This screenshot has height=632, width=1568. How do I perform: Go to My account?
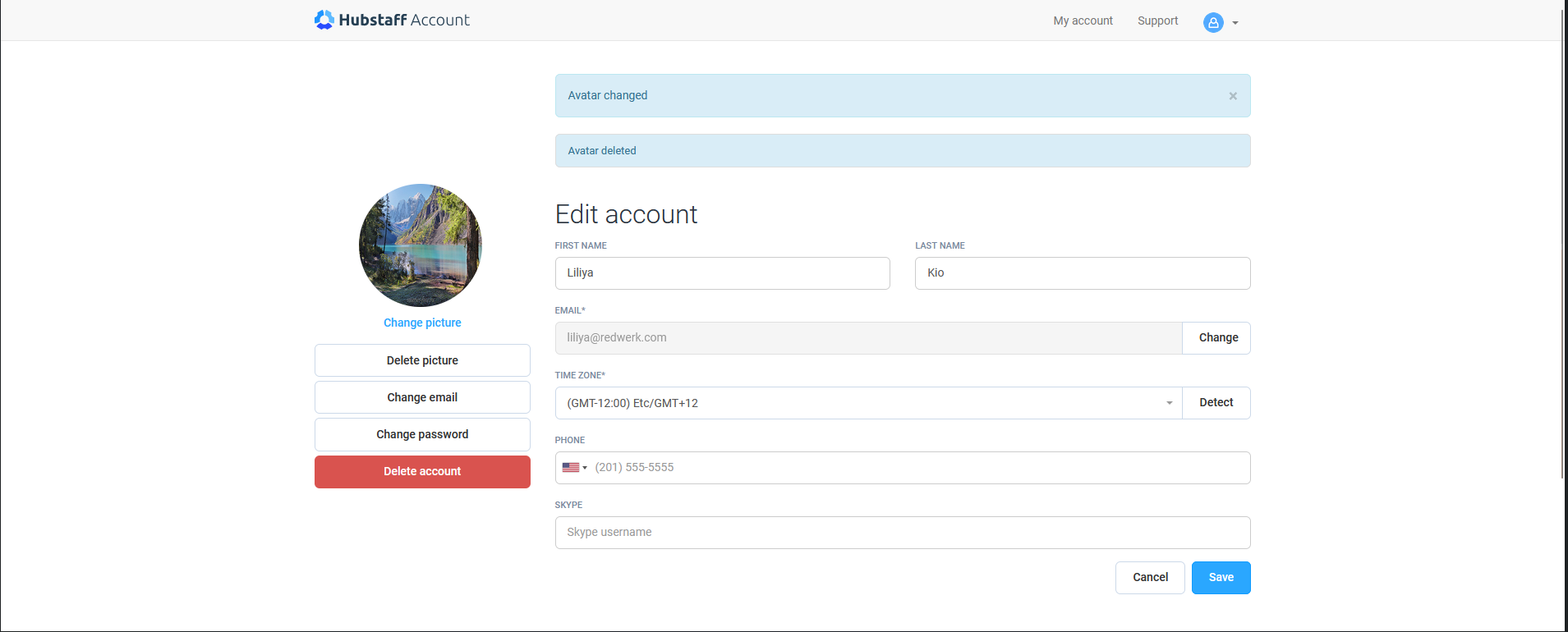(x=1083, y=21)
